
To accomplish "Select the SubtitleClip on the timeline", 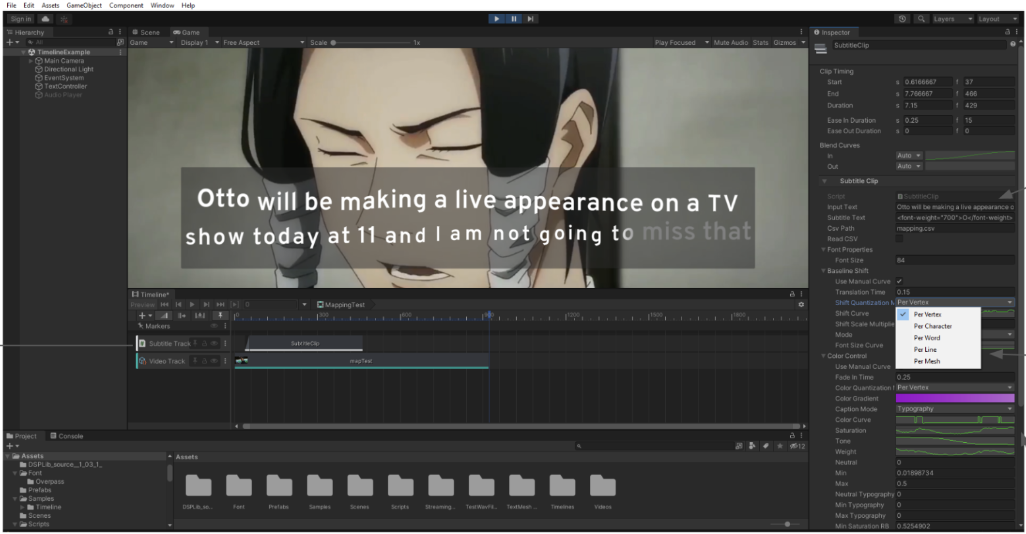I will 304,343.
